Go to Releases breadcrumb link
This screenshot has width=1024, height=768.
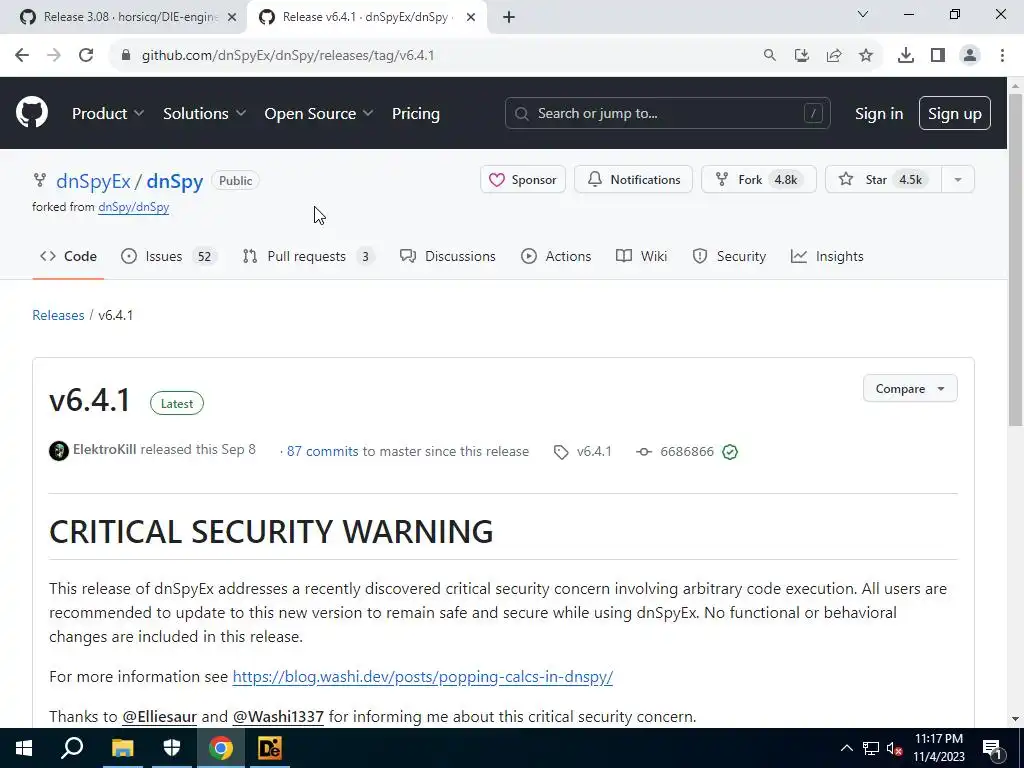(58, 315)
